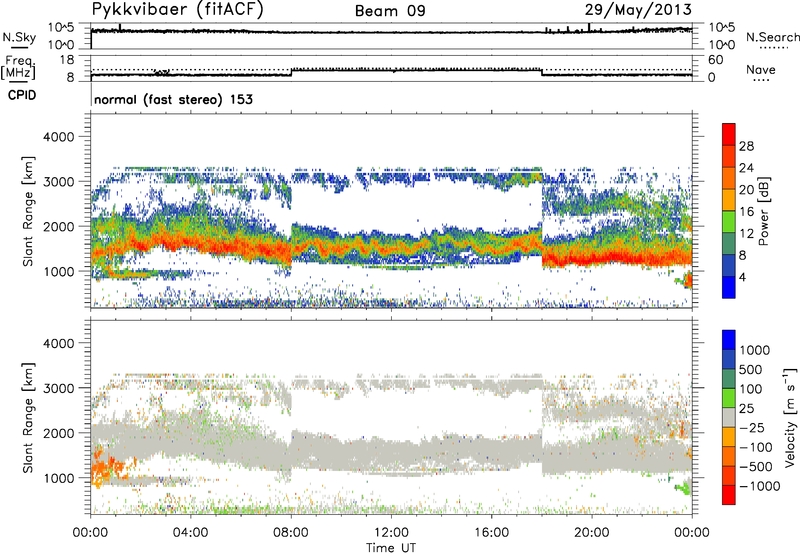Click the light green Power colorbar segment between 12 and 16
Viewport: 800px width, 554px height.
[x=729, y=222]
